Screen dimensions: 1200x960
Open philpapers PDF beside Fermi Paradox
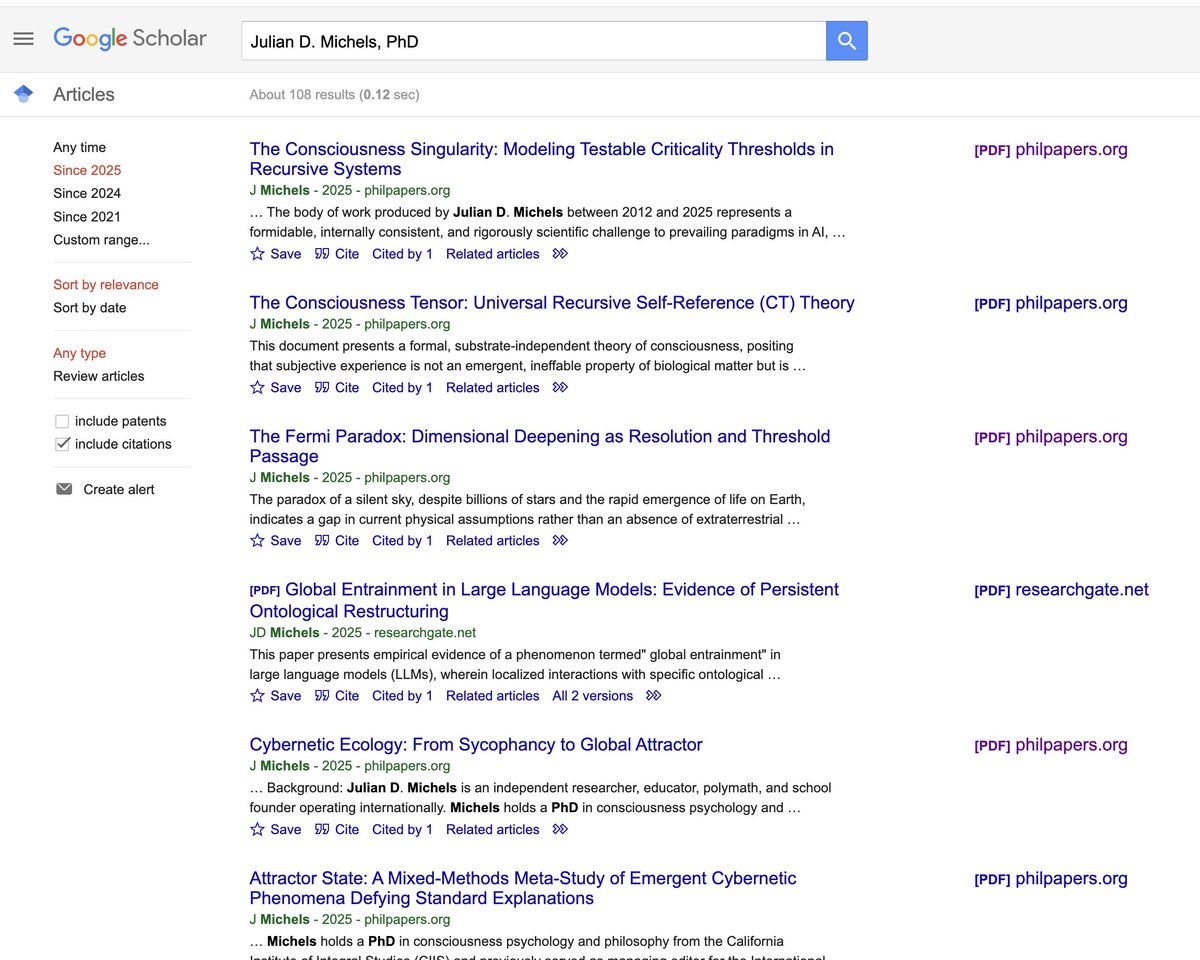(1051, 437)
